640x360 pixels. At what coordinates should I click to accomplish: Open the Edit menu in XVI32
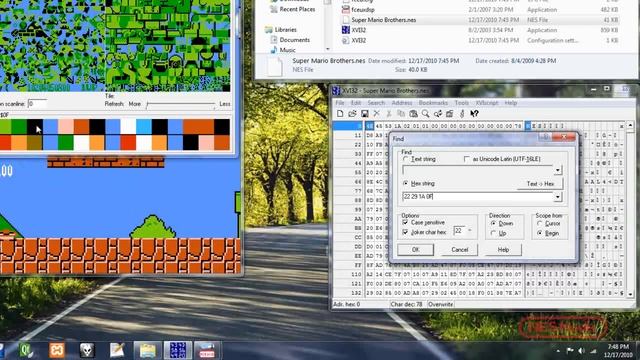coord(356,103)
